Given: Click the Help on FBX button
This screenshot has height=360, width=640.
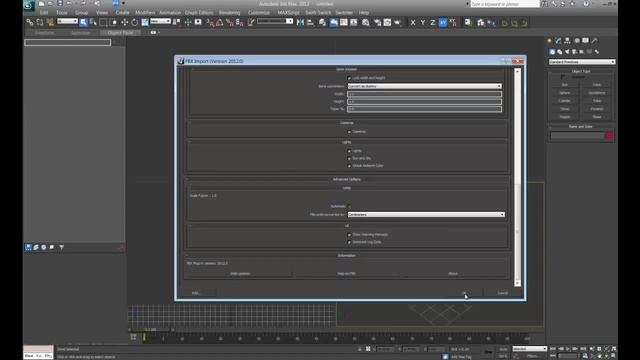Looking at the screenshot, I should (x=347, y=273).
